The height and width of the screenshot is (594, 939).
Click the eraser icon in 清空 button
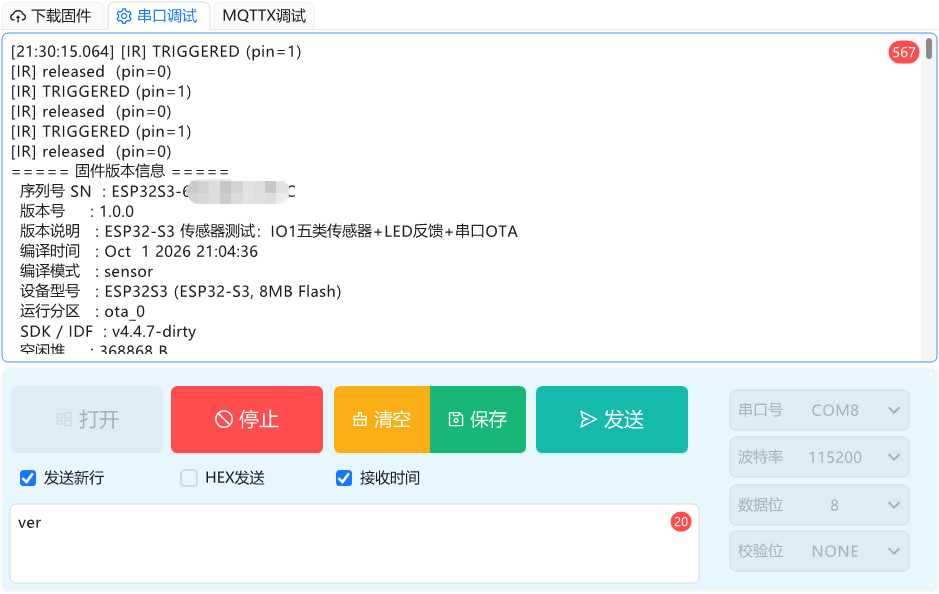tap(360, 419)
